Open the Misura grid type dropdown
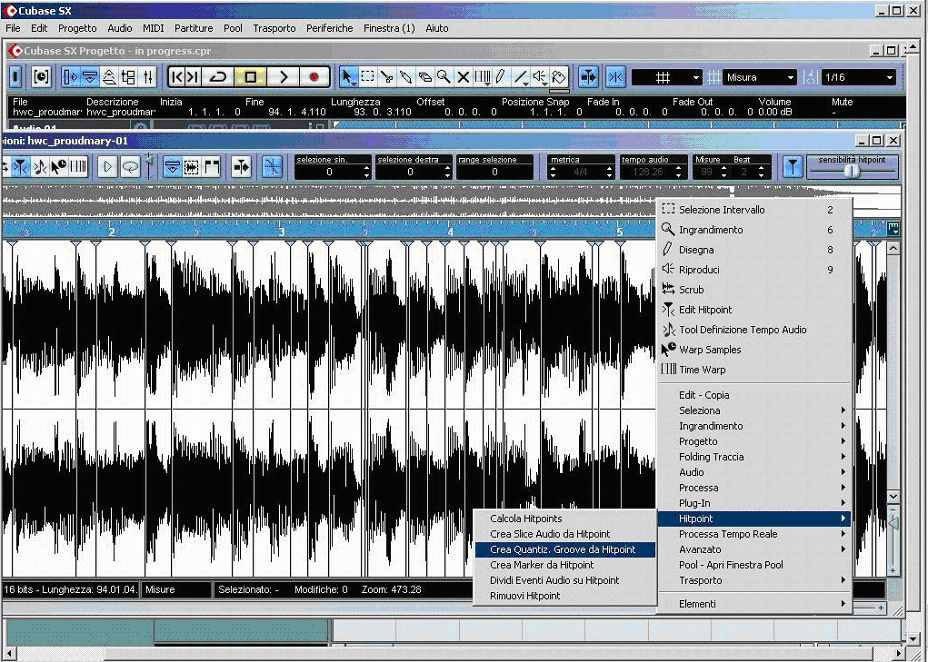The image size is (928, 662). [x=760, y=77]
